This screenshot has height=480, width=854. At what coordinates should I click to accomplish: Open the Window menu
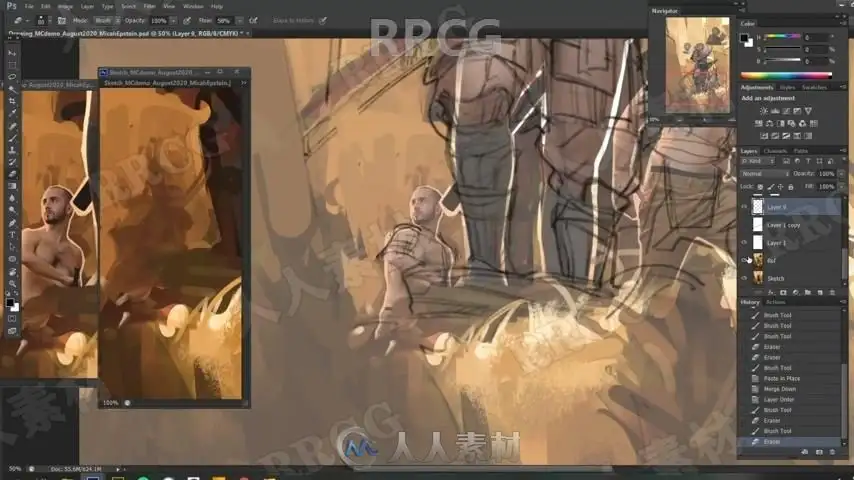(x=193, y=7)
